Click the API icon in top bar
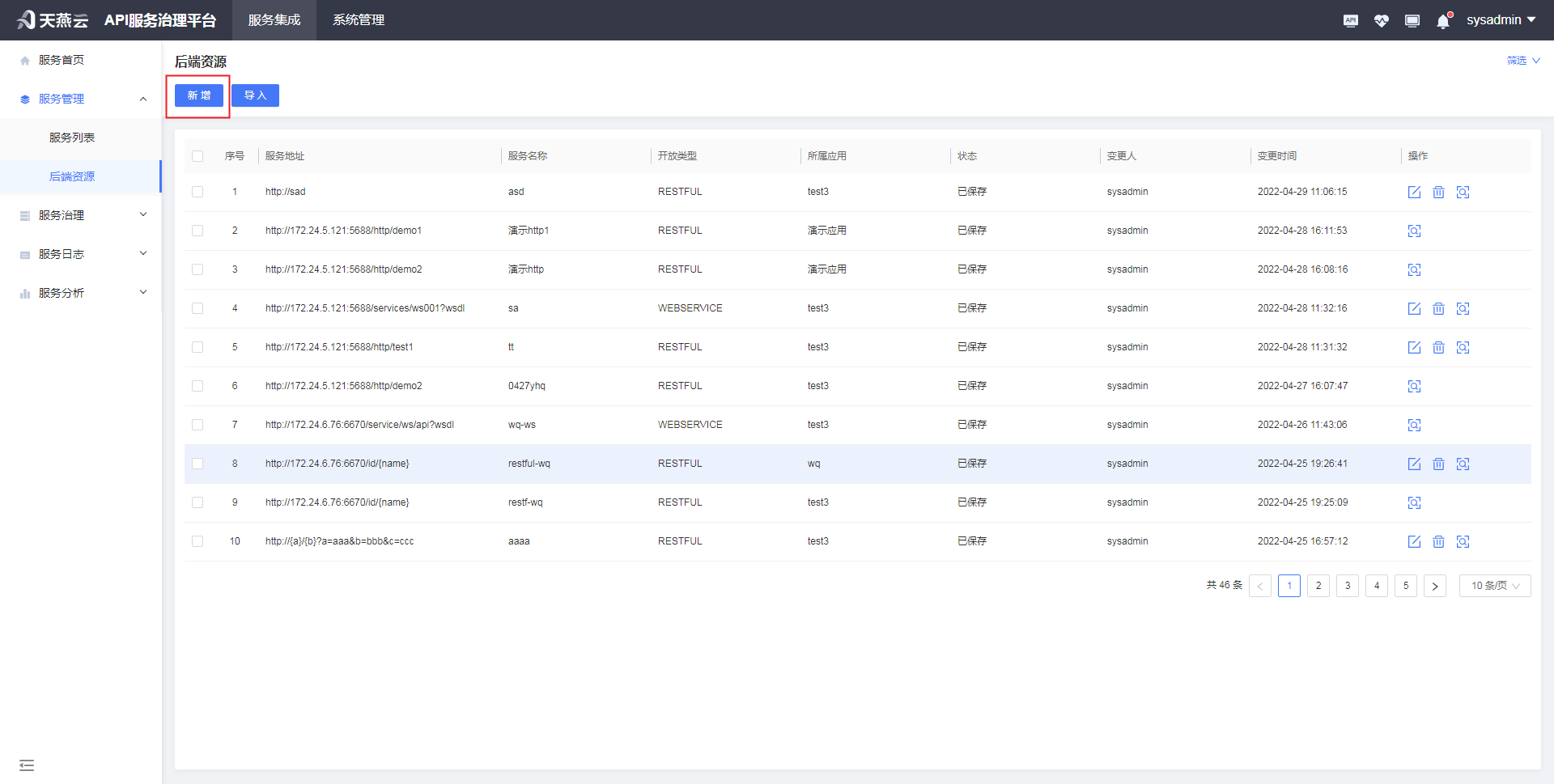1554x784 pixels. 1350,21
